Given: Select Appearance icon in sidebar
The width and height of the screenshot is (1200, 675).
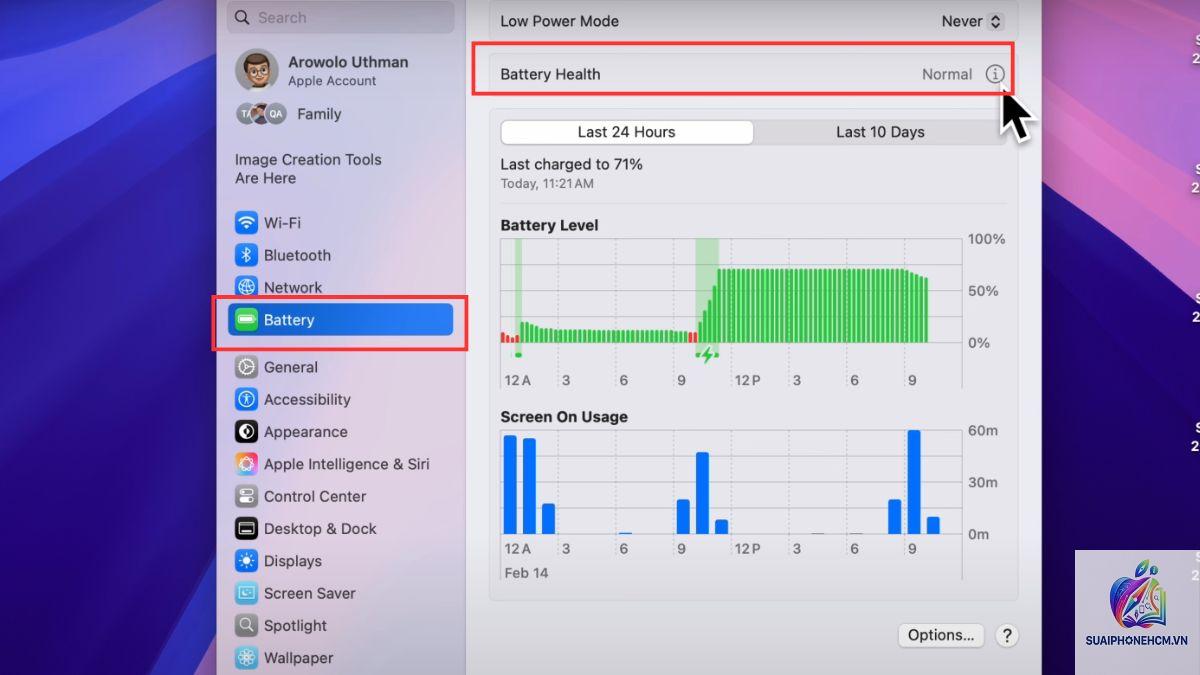Looking at the screenshot, I should coord(246,432).
